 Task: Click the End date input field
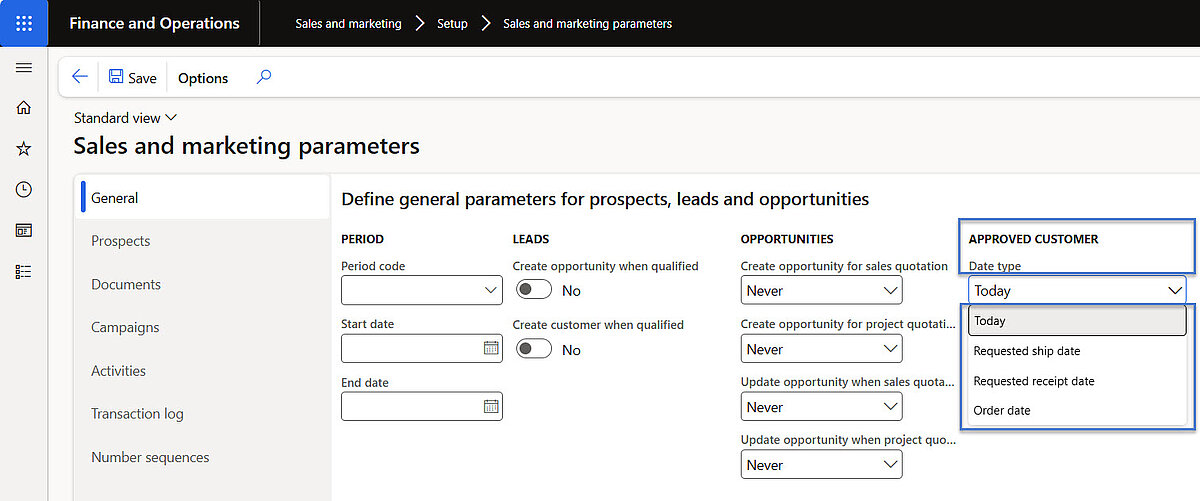pyautogui.click(x=411, y=406)
